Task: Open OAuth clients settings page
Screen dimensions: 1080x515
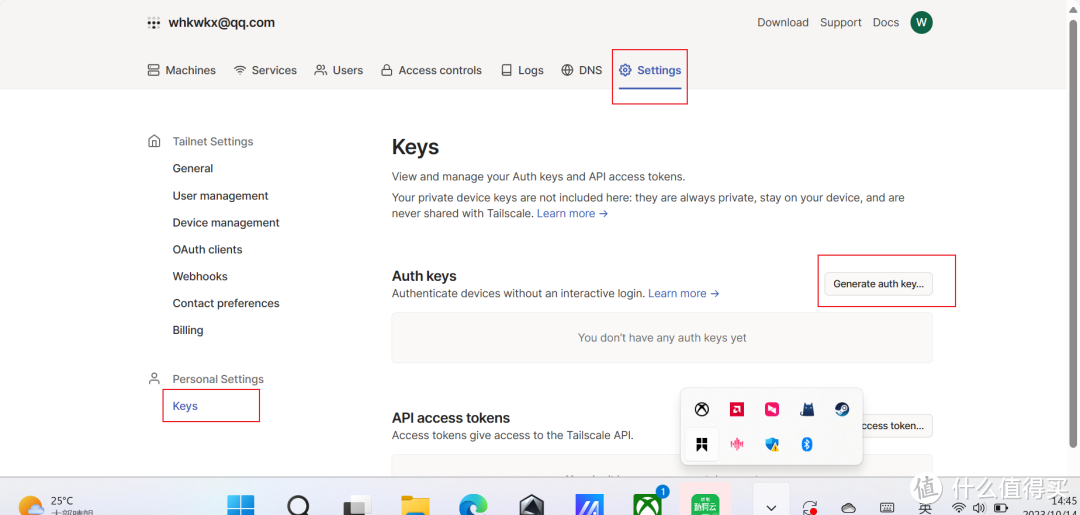Action: (x=207, y=249)
